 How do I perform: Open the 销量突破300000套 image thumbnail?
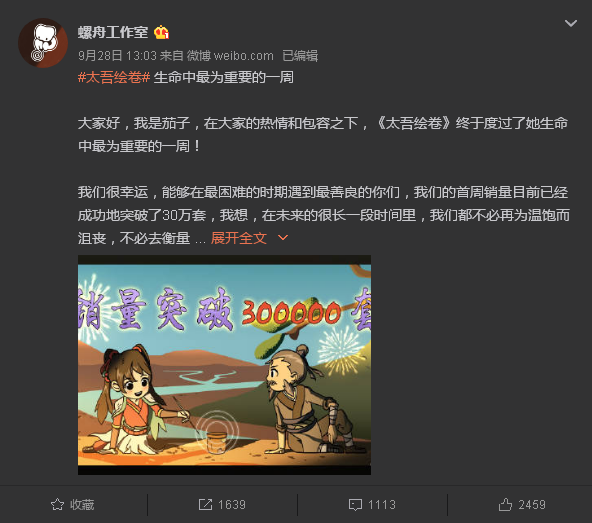coord(224,365)
